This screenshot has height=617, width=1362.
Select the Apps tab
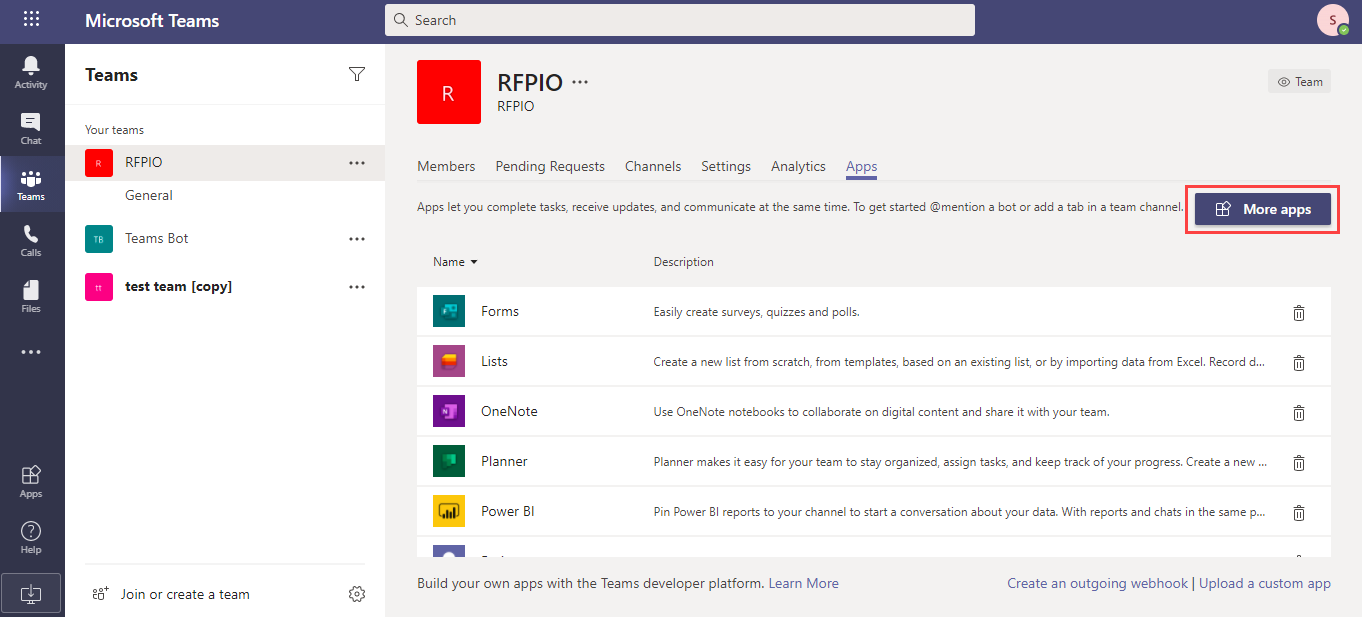pyautogui.click(x=861, y=166)
